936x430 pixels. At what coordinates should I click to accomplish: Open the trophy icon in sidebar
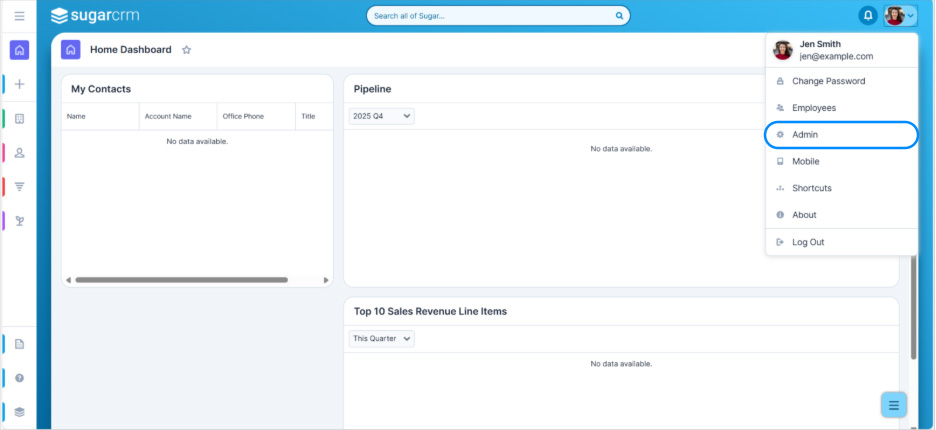tap(19, 220)
